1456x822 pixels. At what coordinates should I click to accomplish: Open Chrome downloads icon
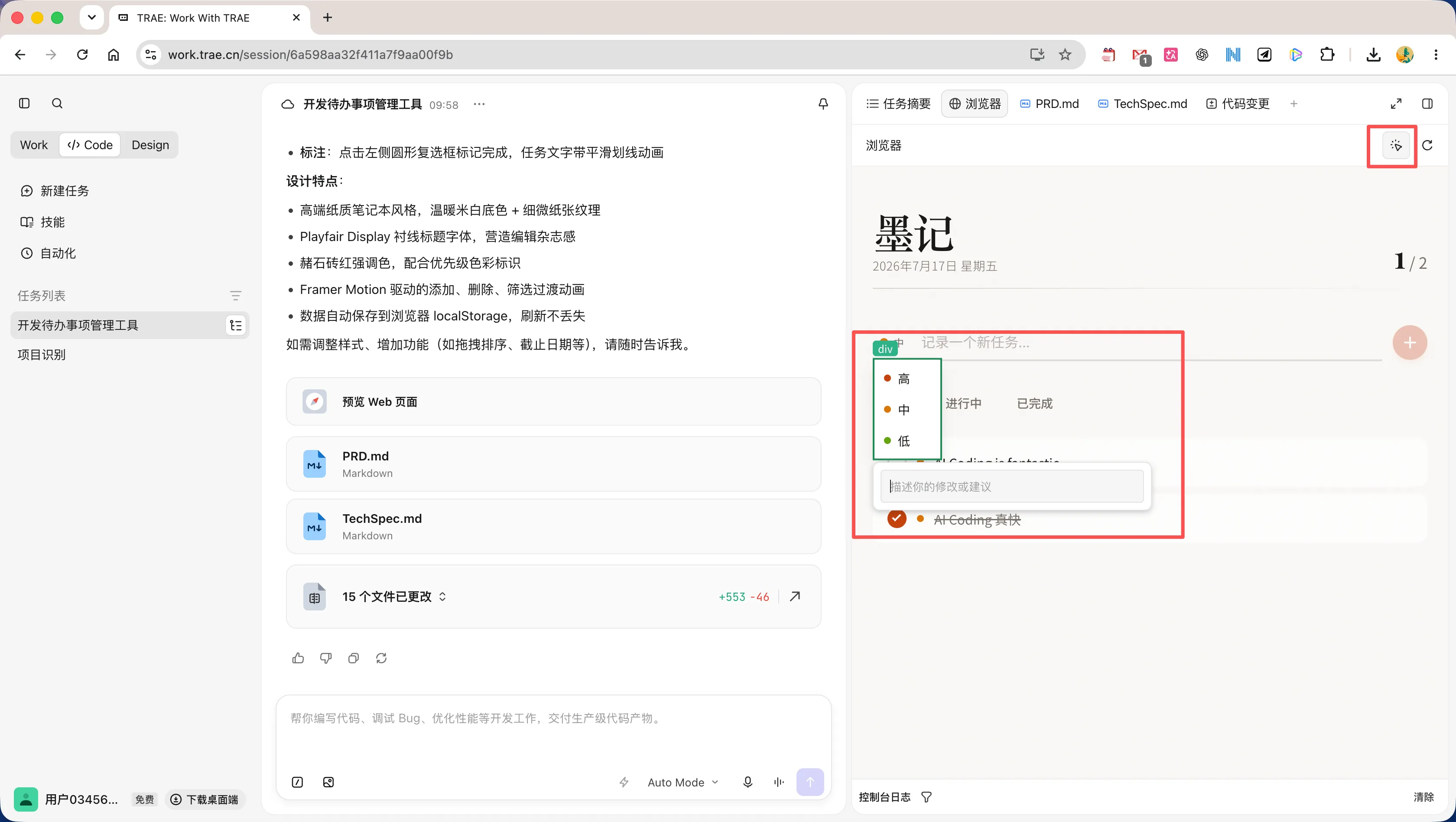point(1374,55)
